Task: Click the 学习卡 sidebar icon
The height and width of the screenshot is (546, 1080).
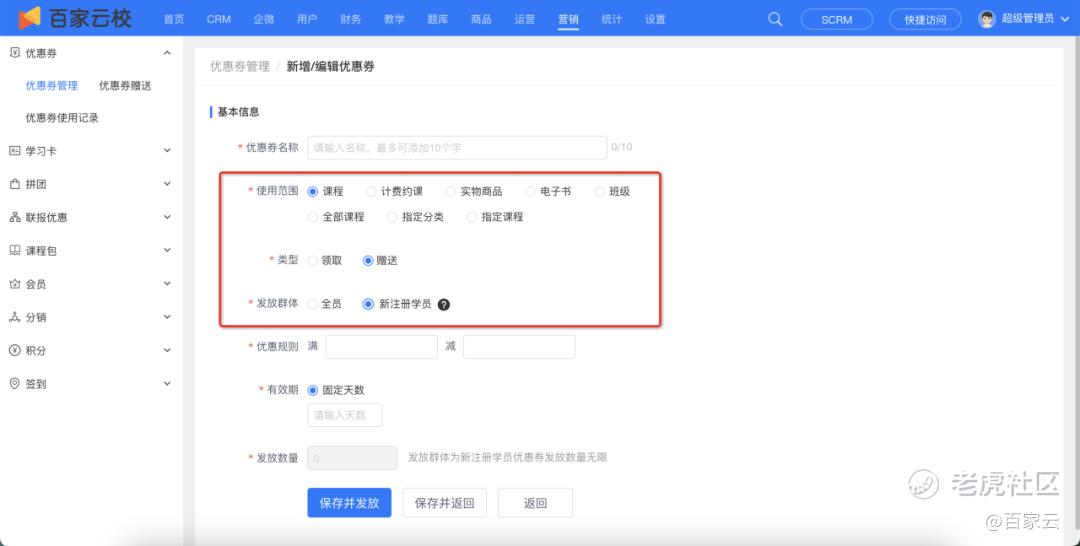Action: 14,151
